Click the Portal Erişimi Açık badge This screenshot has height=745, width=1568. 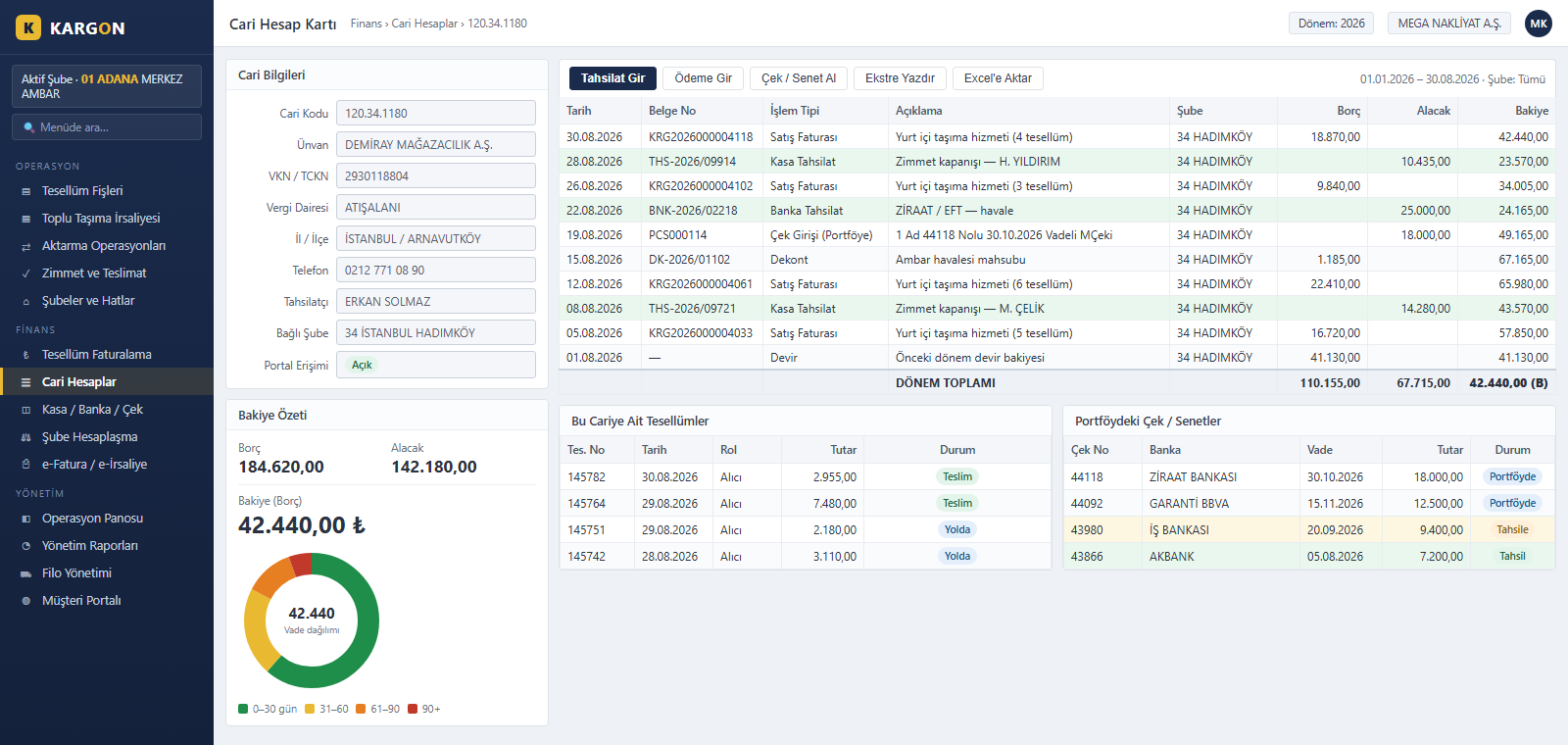(x=362, y=365)
